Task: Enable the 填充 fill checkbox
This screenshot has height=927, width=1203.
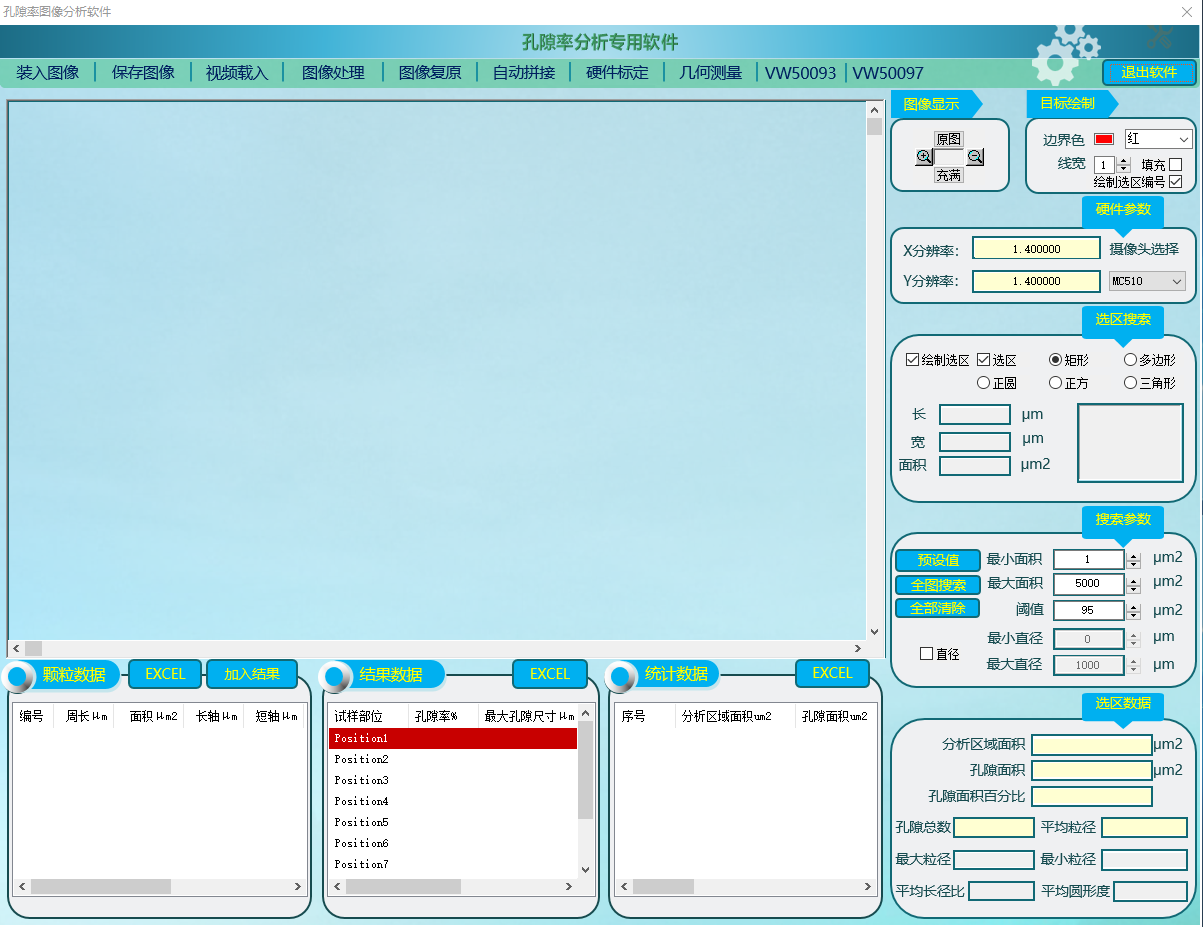Action: [x=1176, y=164]
